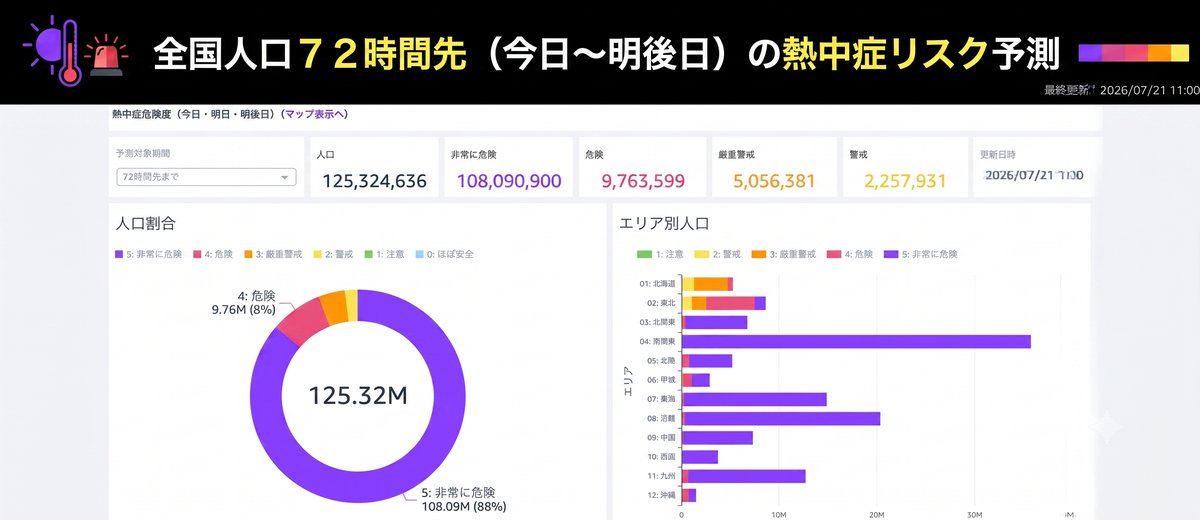This screenshot has width=1200, height=520.
Task: Toggle 1: 注意 in the エリア別人口 legend
Action: [661, 254]
